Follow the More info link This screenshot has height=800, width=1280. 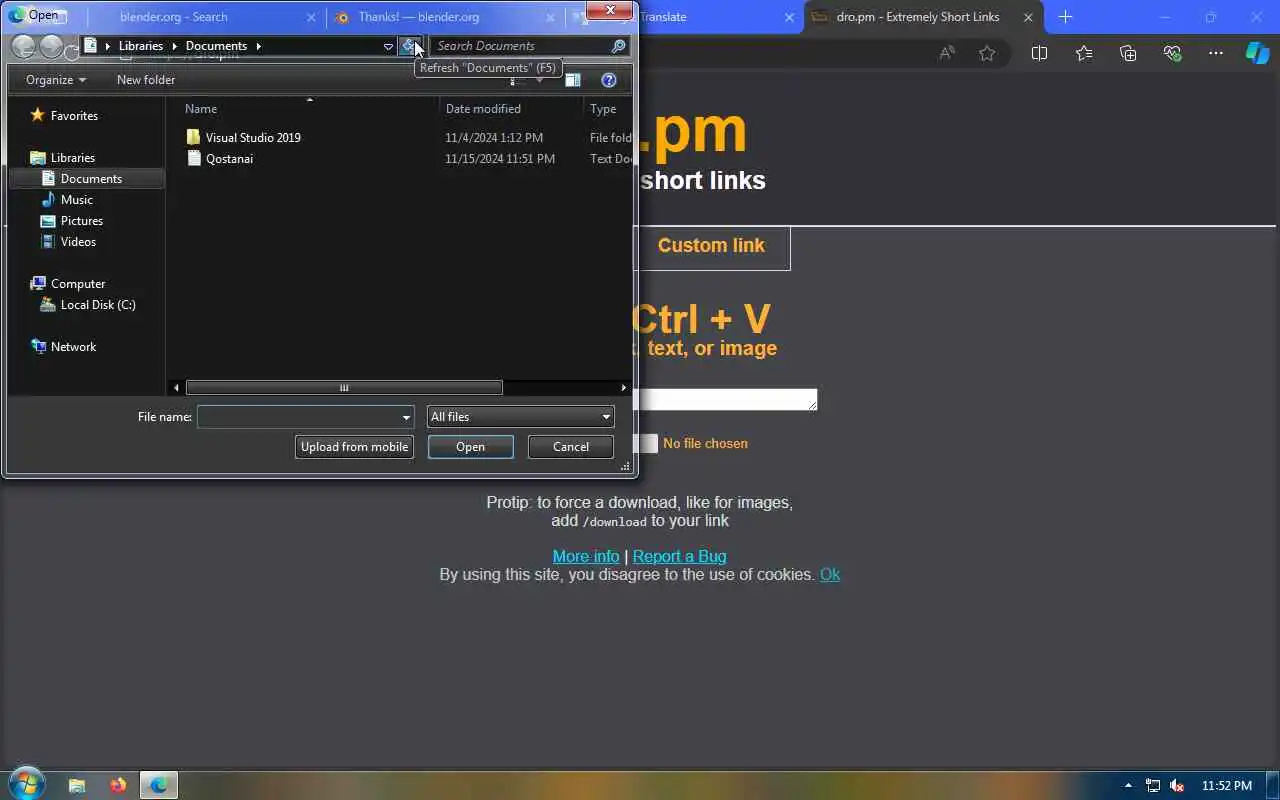[586, 556]
